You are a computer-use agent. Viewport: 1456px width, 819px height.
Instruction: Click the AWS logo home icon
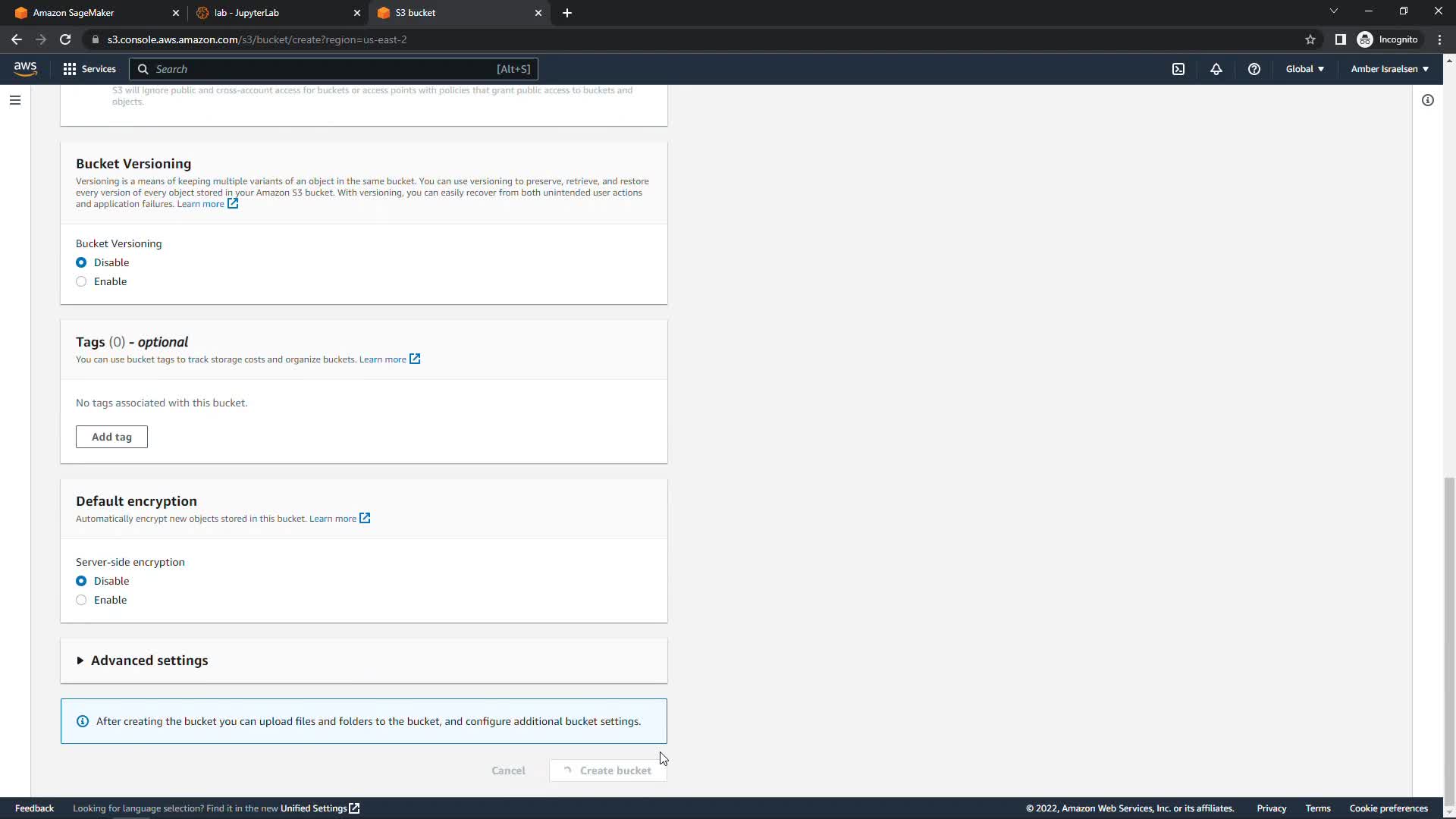pos(25,69)
